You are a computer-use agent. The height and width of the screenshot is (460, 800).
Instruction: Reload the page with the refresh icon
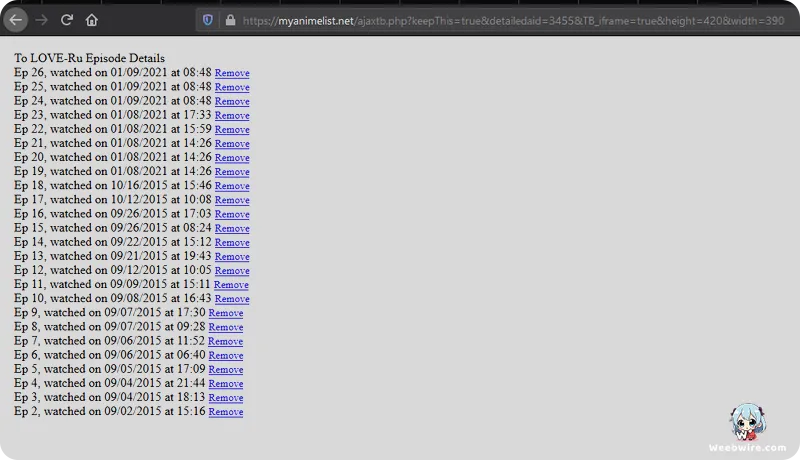click(x=67, y=19)
